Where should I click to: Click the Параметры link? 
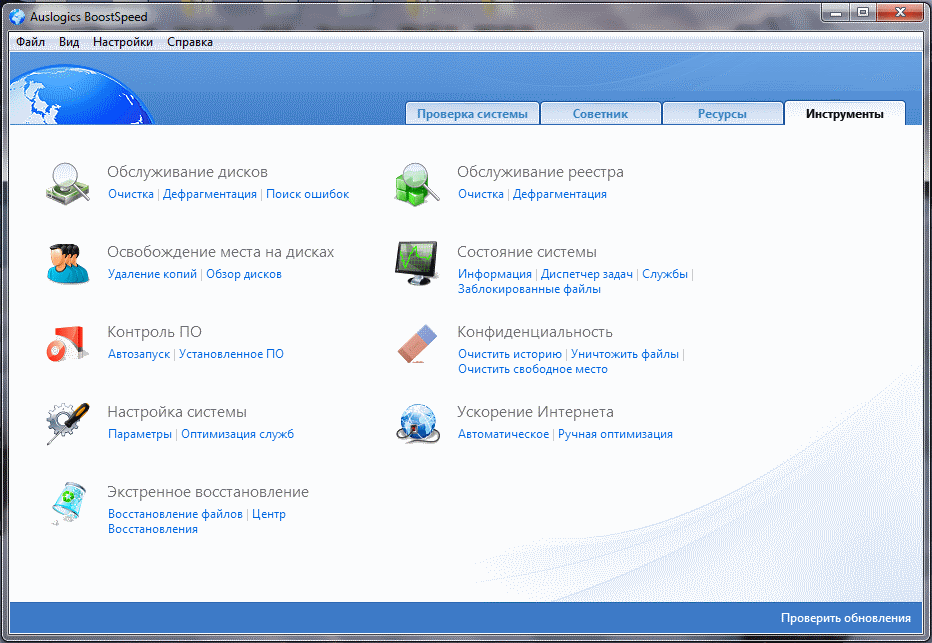click(x=140, y=434)
